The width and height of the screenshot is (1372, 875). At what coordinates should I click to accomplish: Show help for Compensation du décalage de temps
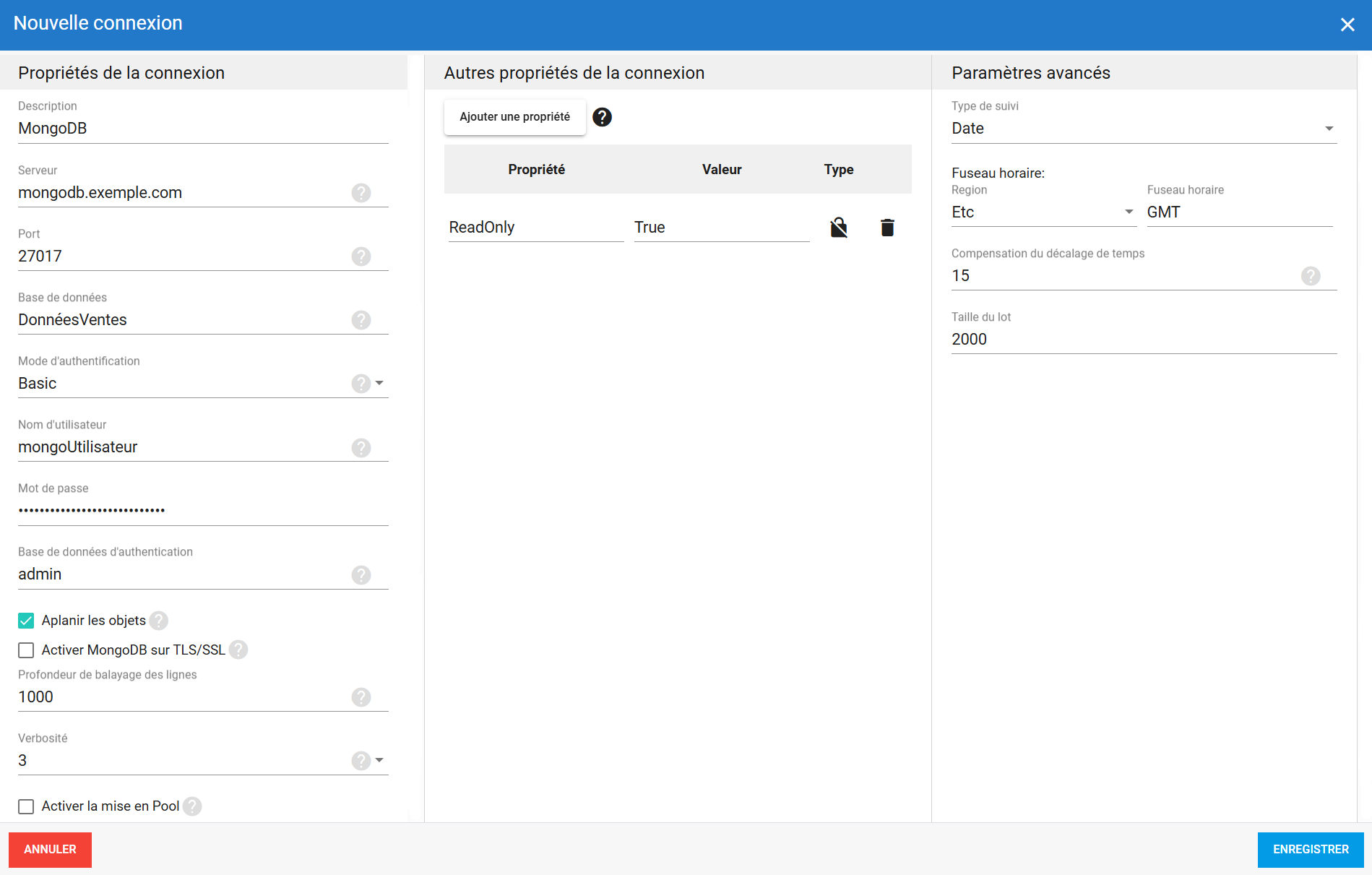point(1311,276)
